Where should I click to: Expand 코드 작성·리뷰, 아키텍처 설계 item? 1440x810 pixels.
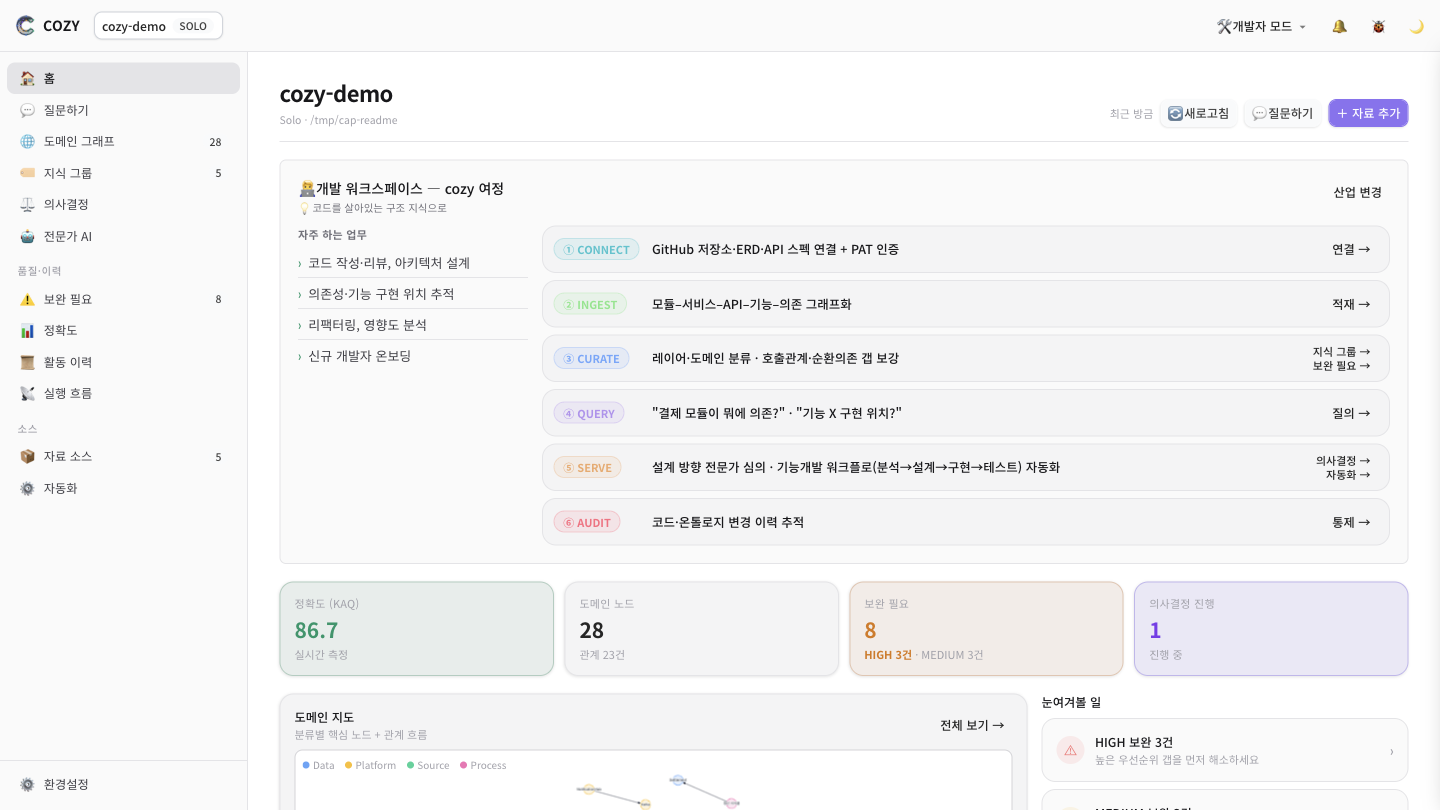412,263
